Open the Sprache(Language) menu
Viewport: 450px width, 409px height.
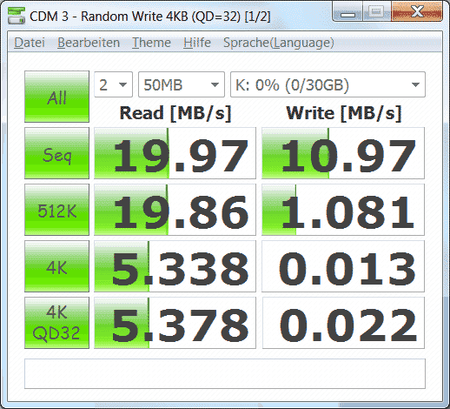278,43
